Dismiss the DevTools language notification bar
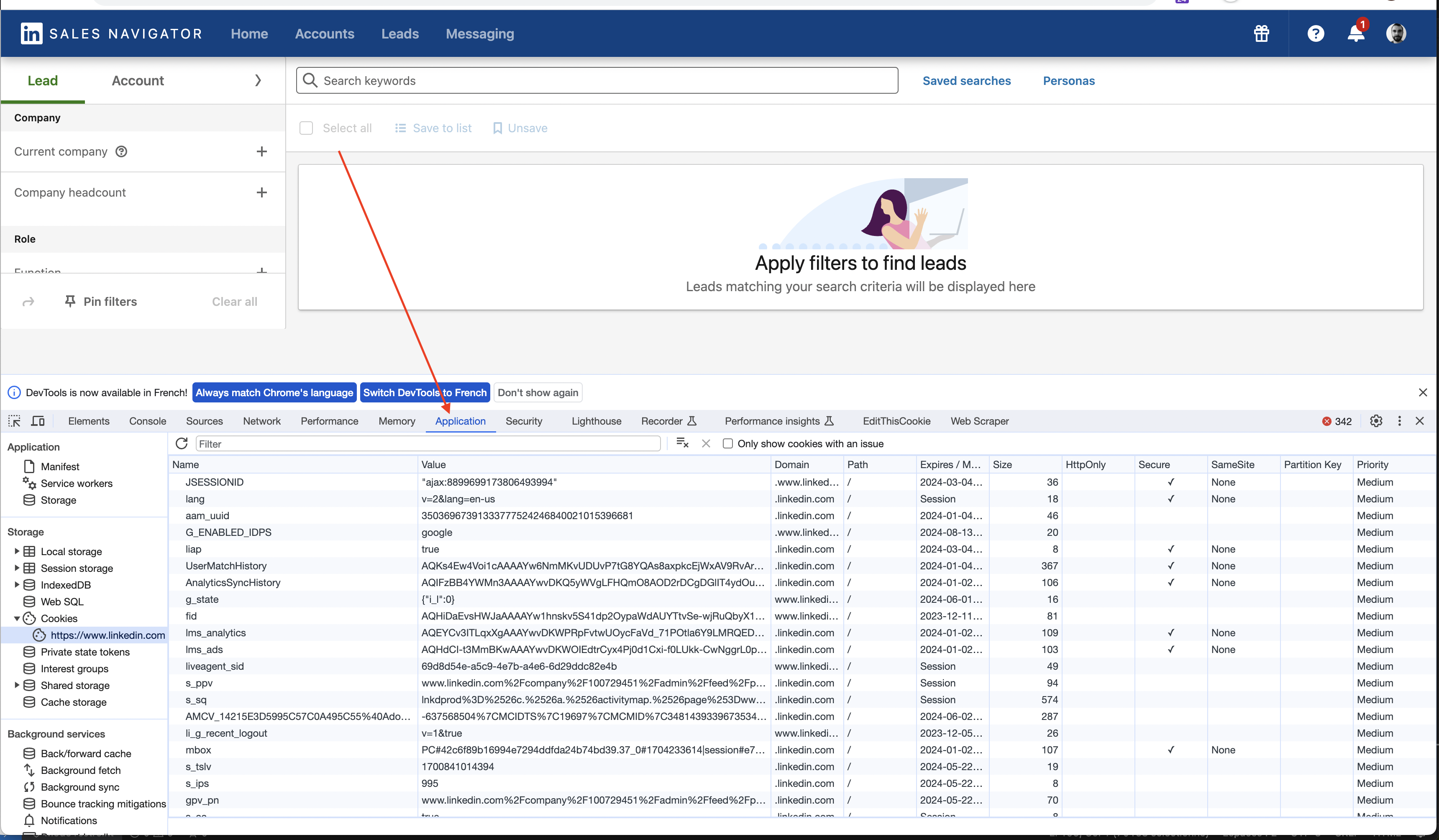Screen dimensions: 1439x840 pos(1422,392)
